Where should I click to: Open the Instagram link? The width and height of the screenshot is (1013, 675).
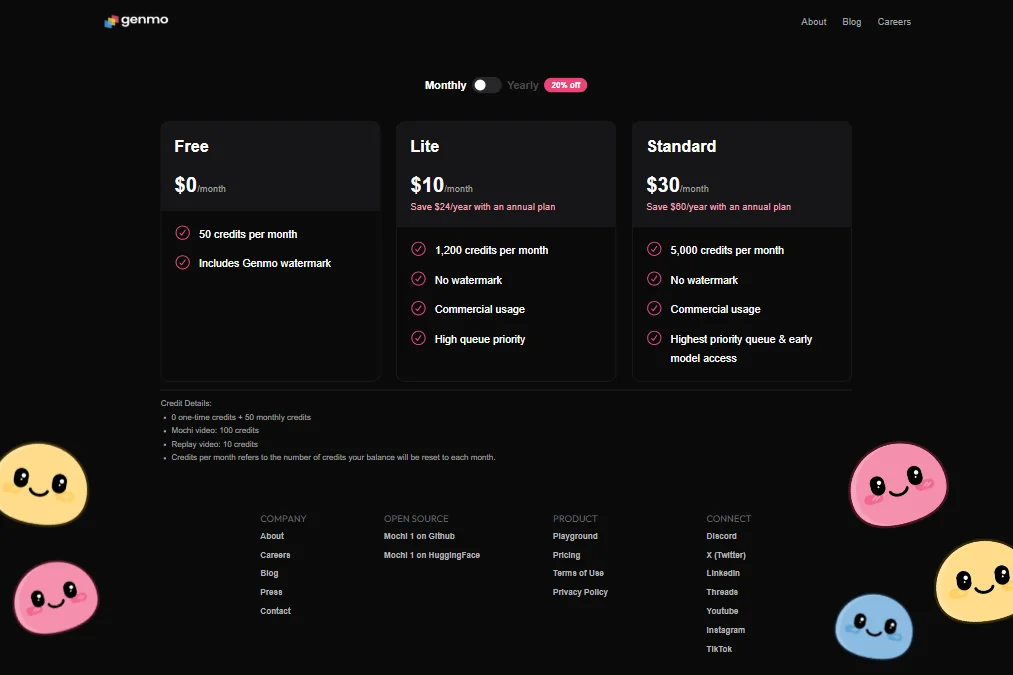click(726, 630)
